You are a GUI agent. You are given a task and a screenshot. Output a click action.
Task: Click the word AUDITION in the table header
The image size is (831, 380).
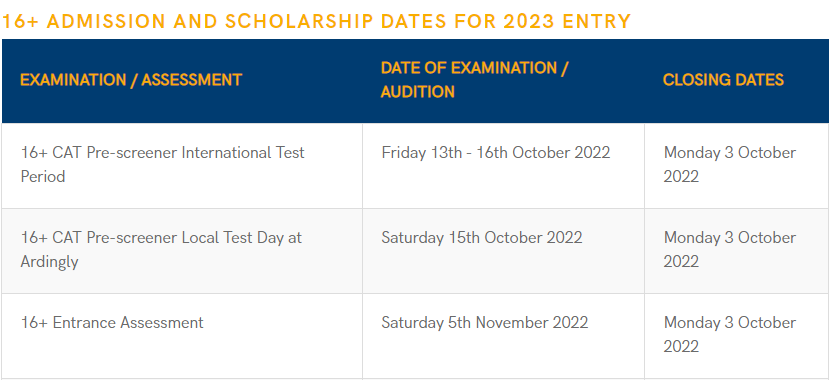[x=418, y=92]
